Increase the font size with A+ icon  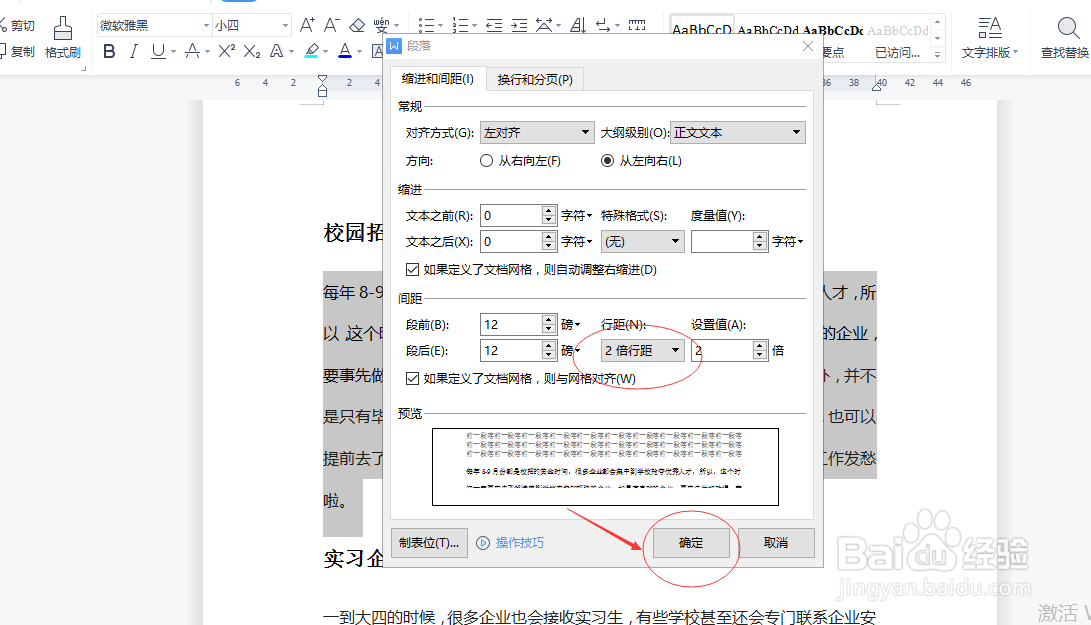pos(305,24)
